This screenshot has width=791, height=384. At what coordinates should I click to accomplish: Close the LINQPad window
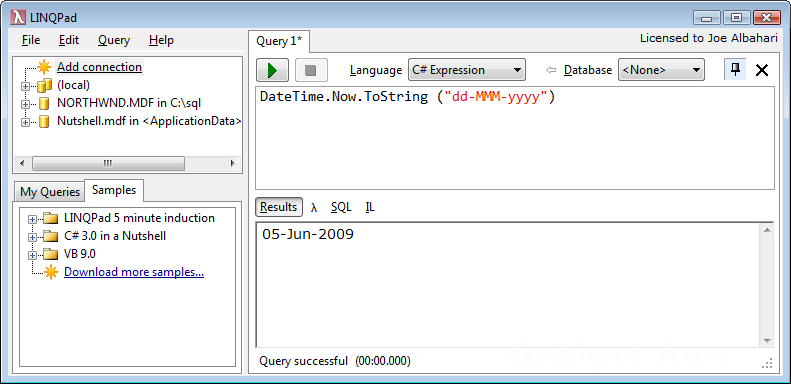[x=767, y=18]
